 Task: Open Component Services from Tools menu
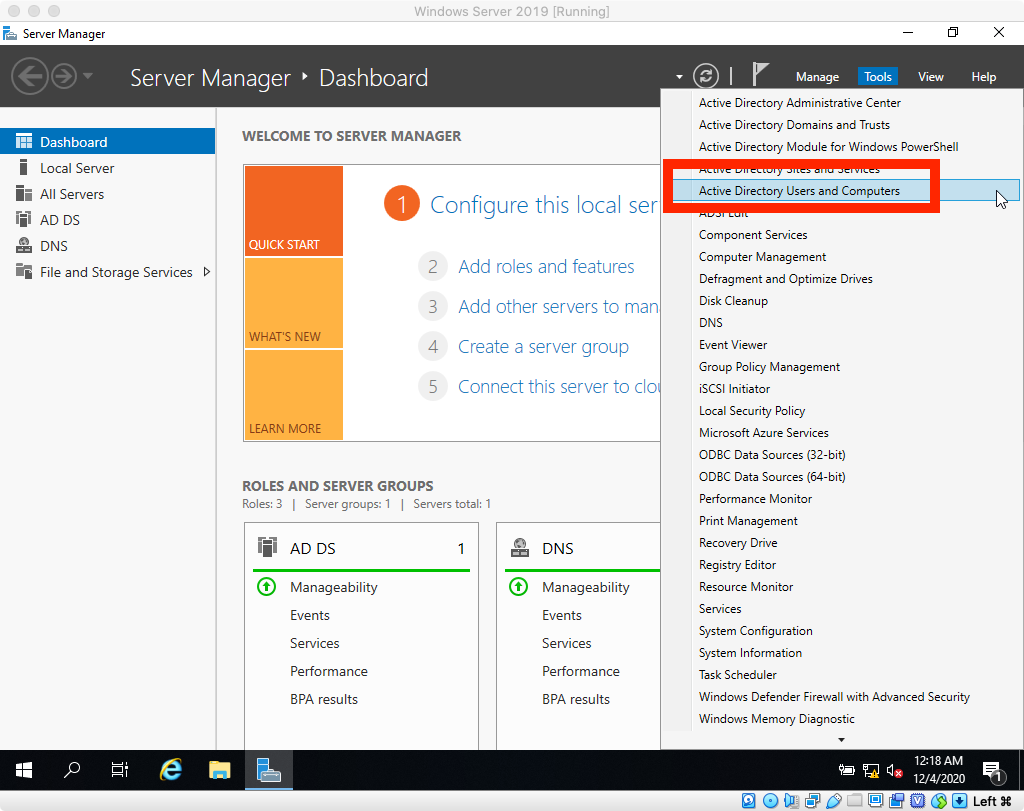[x=753, y=235]
